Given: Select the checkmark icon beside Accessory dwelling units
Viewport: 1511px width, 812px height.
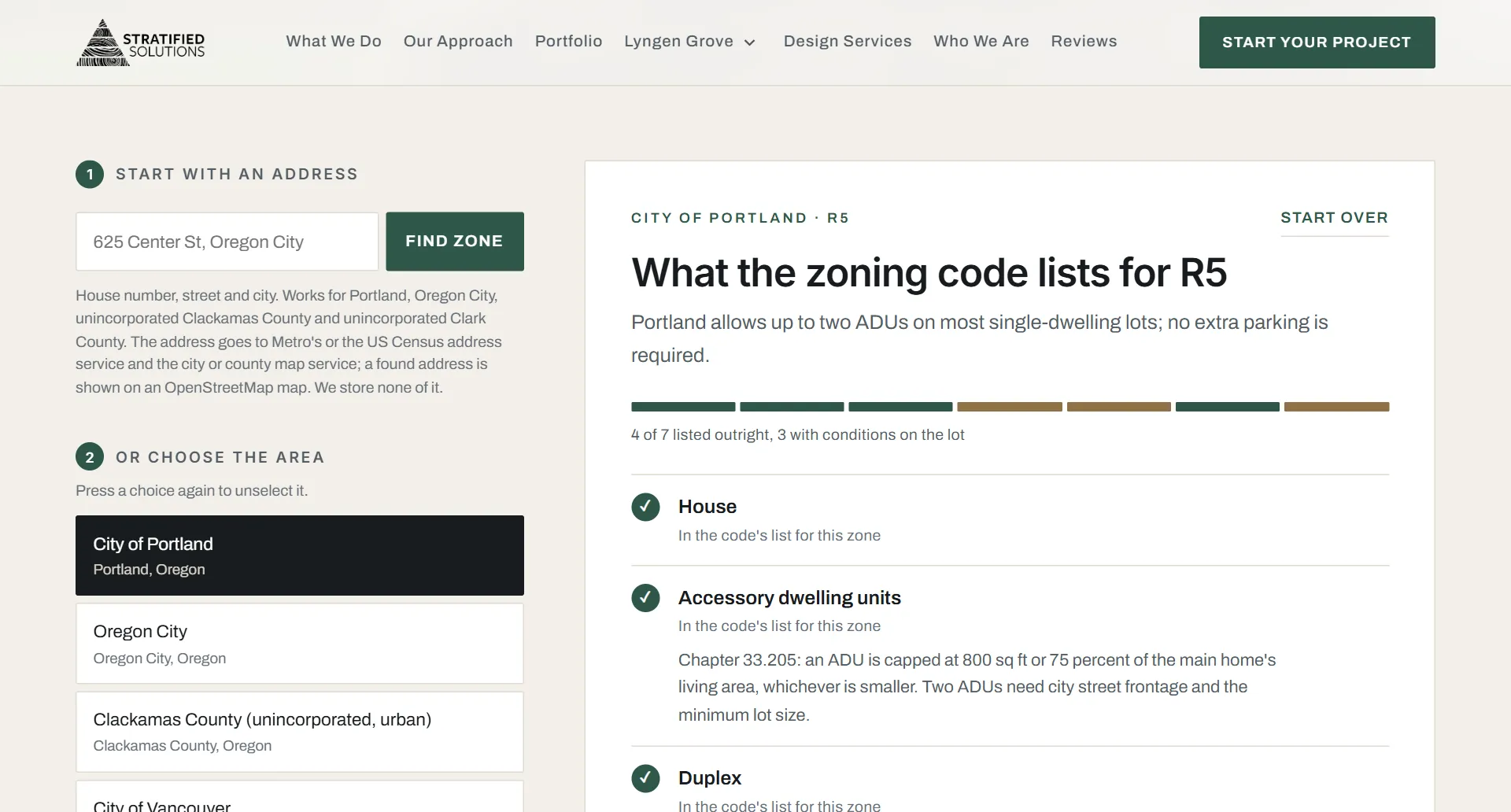Looking at the screenshot, I should 645,598.
